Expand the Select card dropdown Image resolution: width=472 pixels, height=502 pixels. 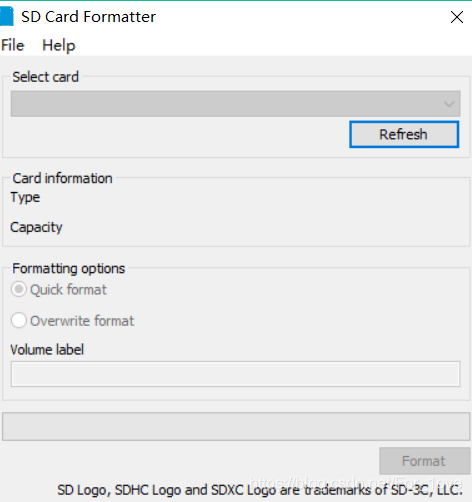point(235,104)
